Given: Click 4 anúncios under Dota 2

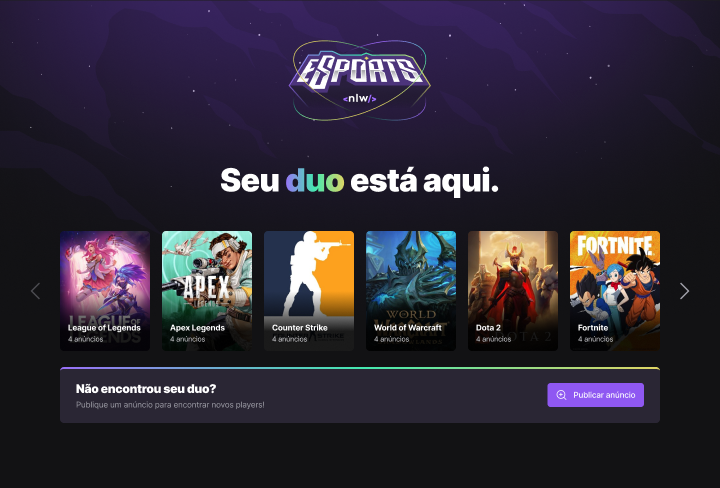Looking at the screenshot, I should (x=494, y=339).
